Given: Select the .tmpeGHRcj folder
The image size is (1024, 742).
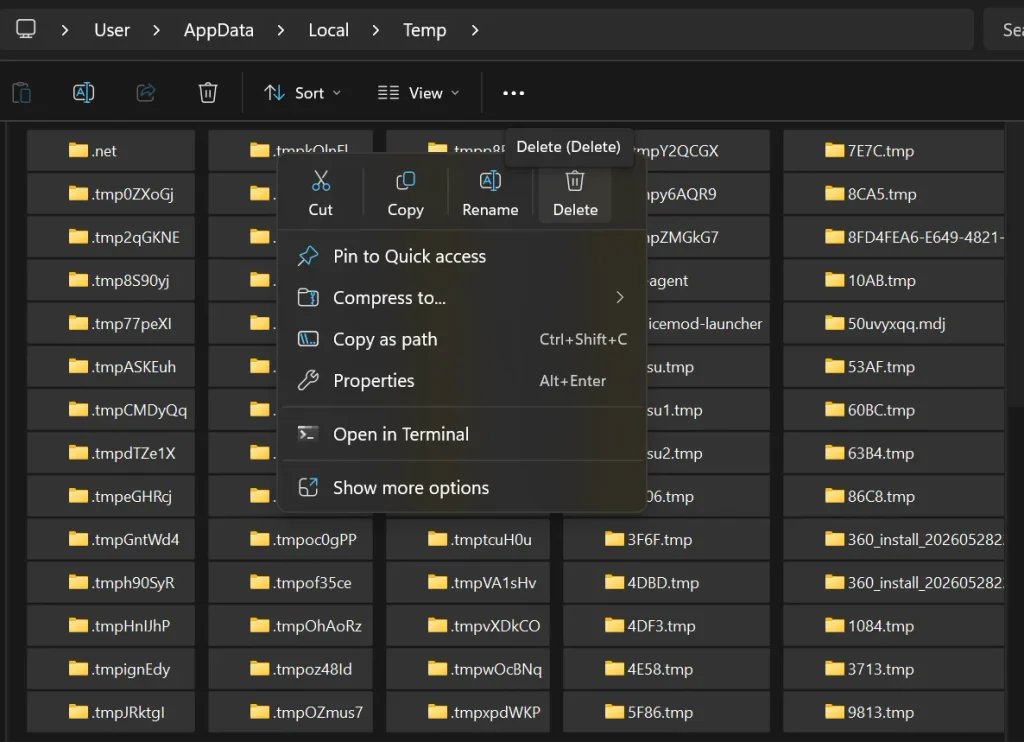Looking at the screenshot, I should coord(111,496).
